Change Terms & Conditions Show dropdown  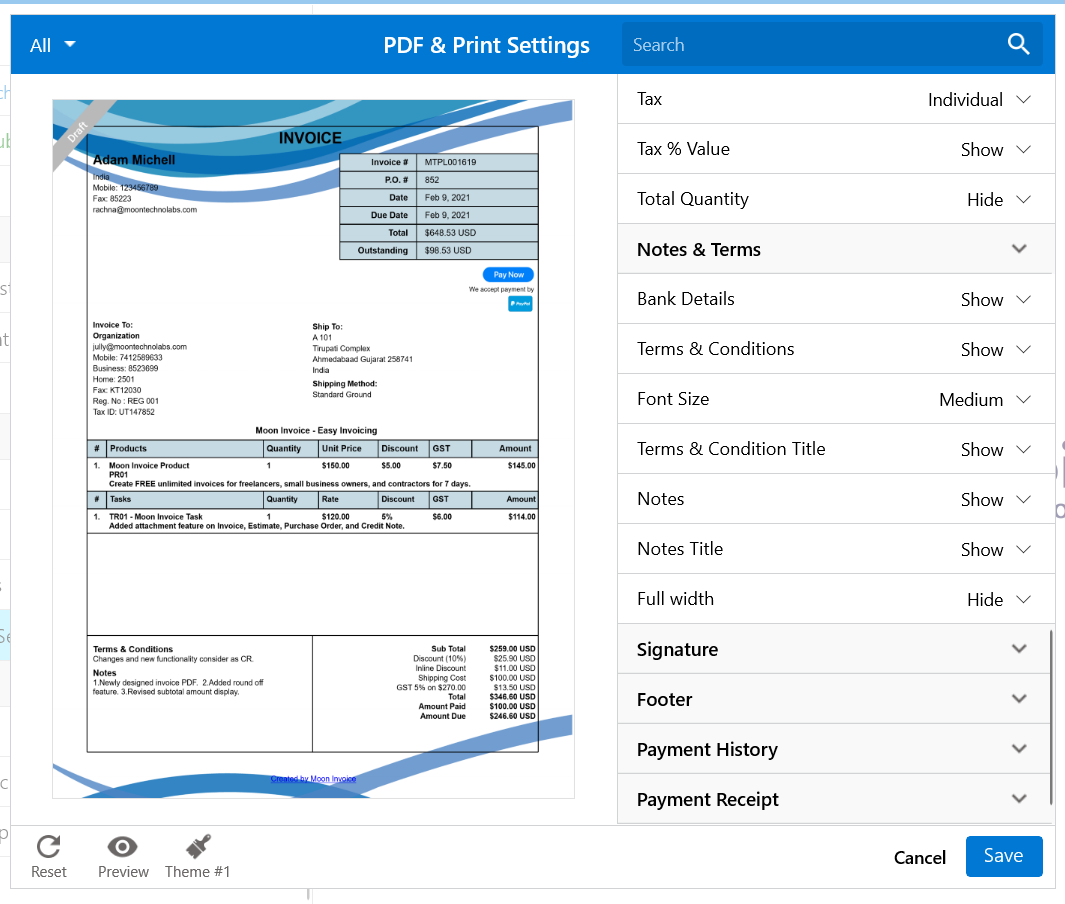click(995, 349)
